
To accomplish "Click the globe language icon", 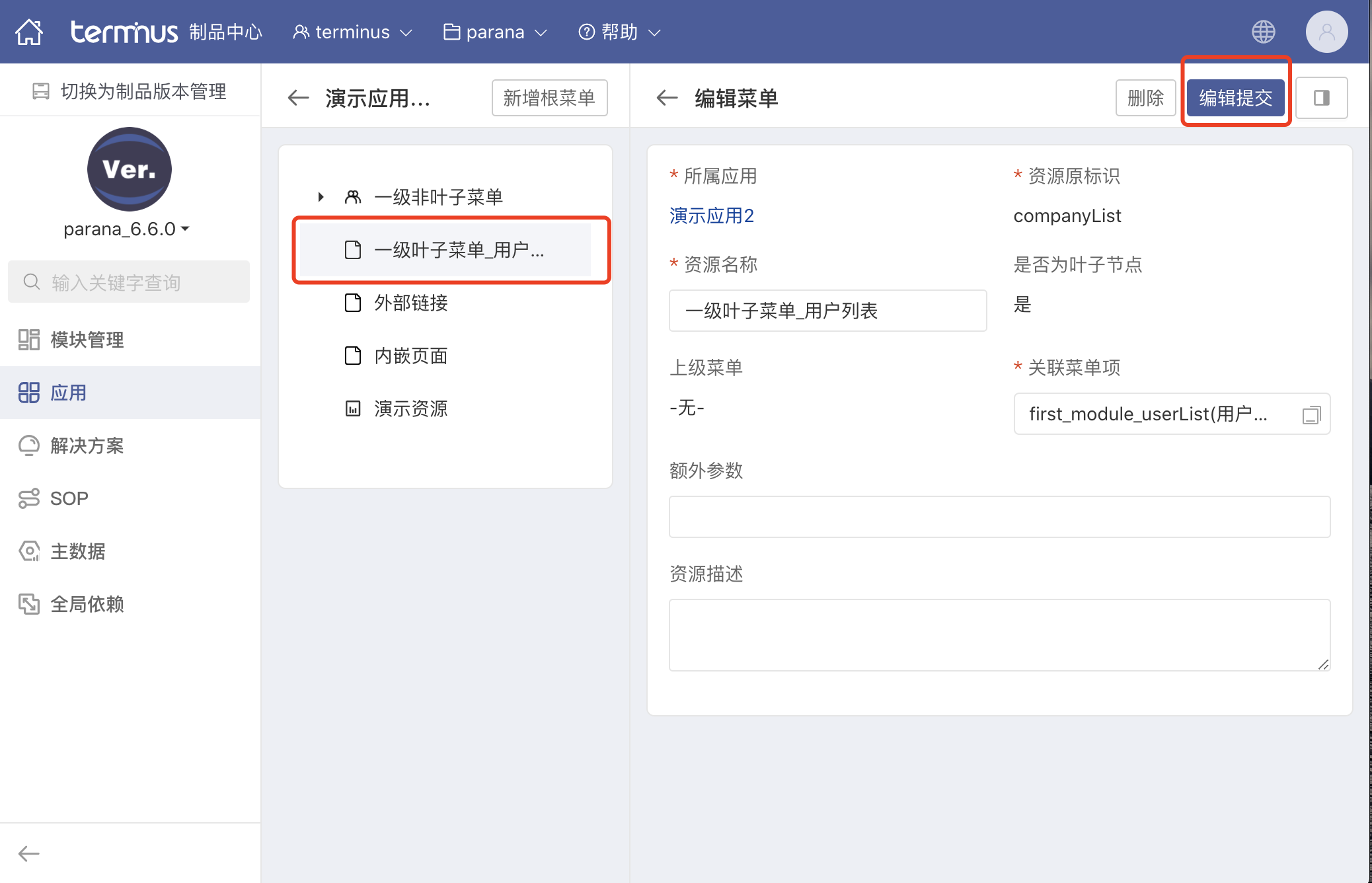I will pyautogui.click(x=1263, y=32).
